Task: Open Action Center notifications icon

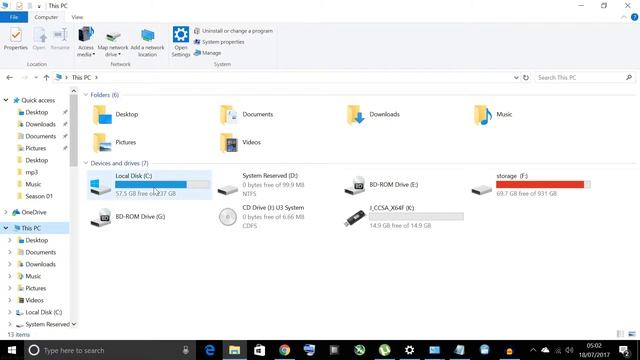Action: point(624,350)
